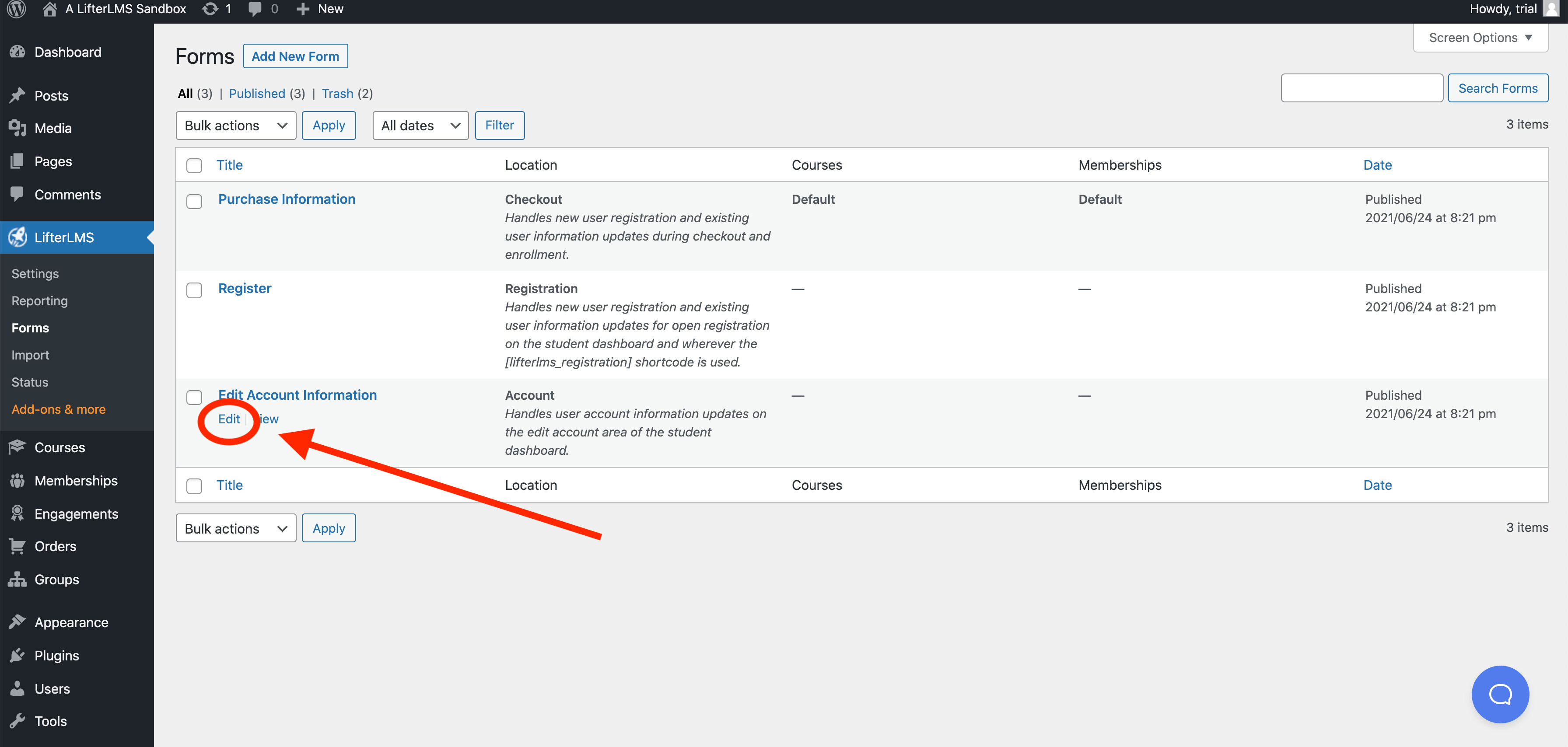
Task: Click the Tools wrench icon
Action: coord(17,721)
